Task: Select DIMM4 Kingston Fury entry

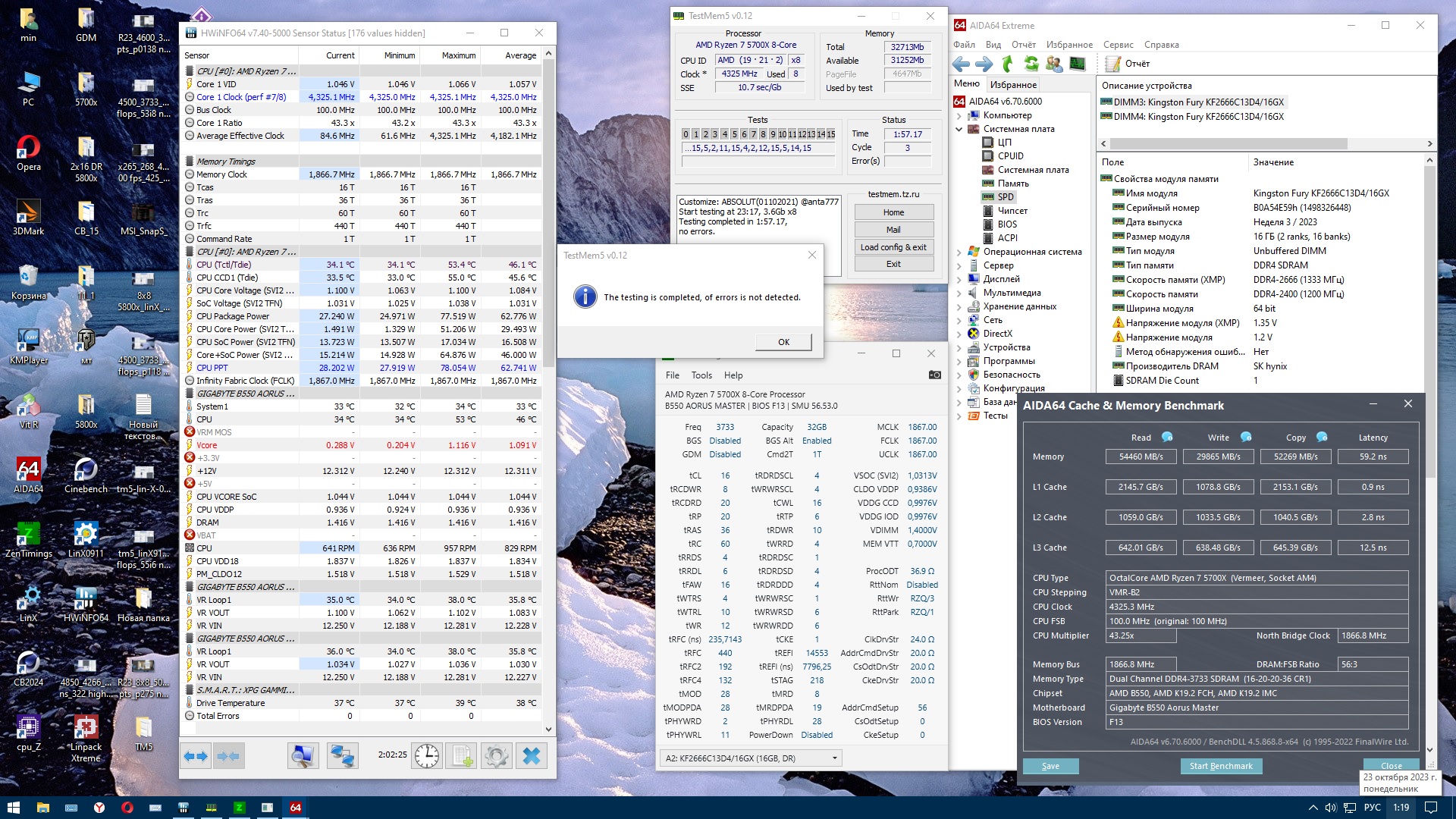Action: coord(1198,117)
